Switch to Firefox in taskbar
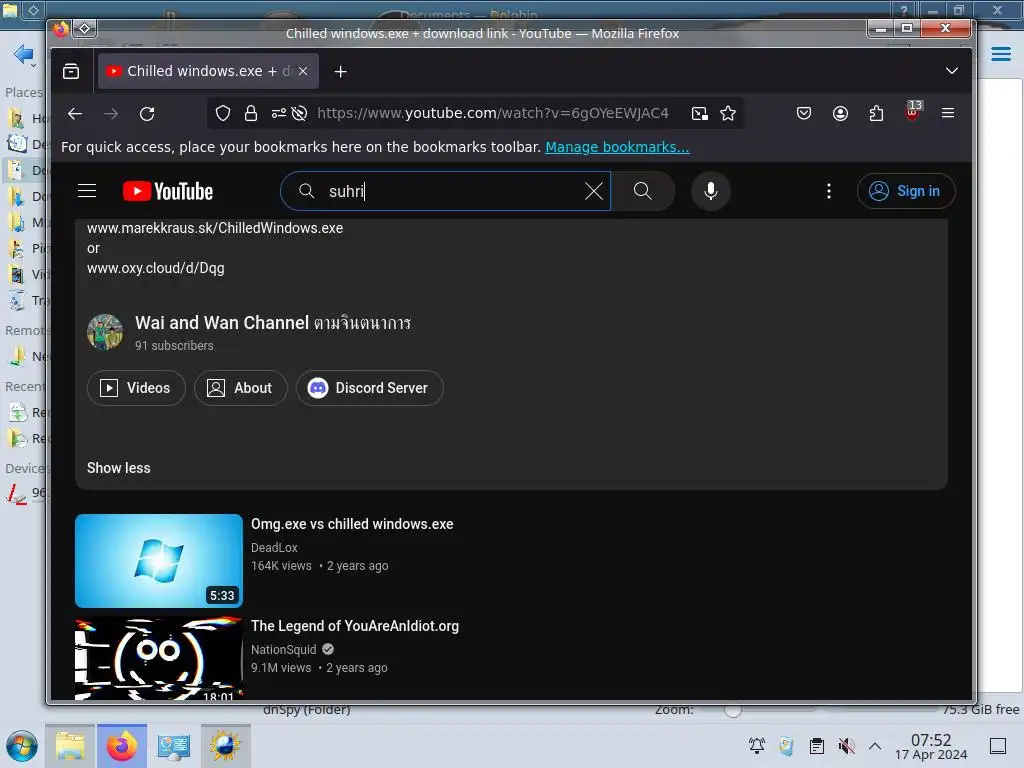The image size is (1024, 768). tap(122, 746)
